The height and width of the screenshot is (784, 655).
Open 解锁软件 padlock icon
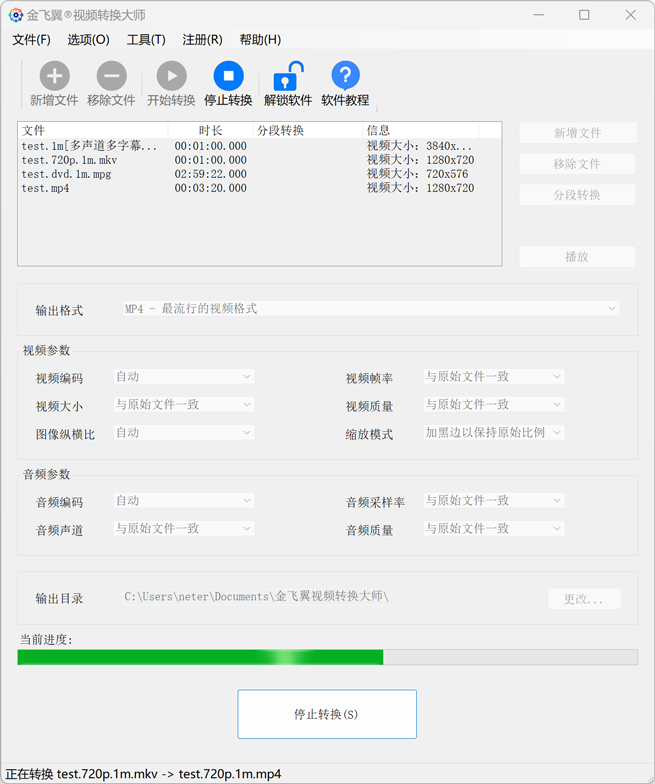(288, 76)
